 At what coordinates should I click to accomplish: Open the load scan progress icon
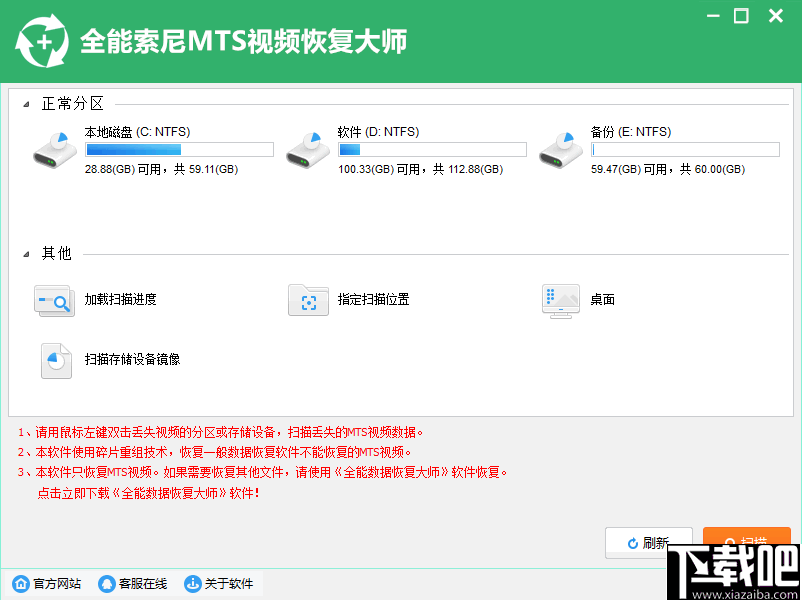(x=54, y=300)
